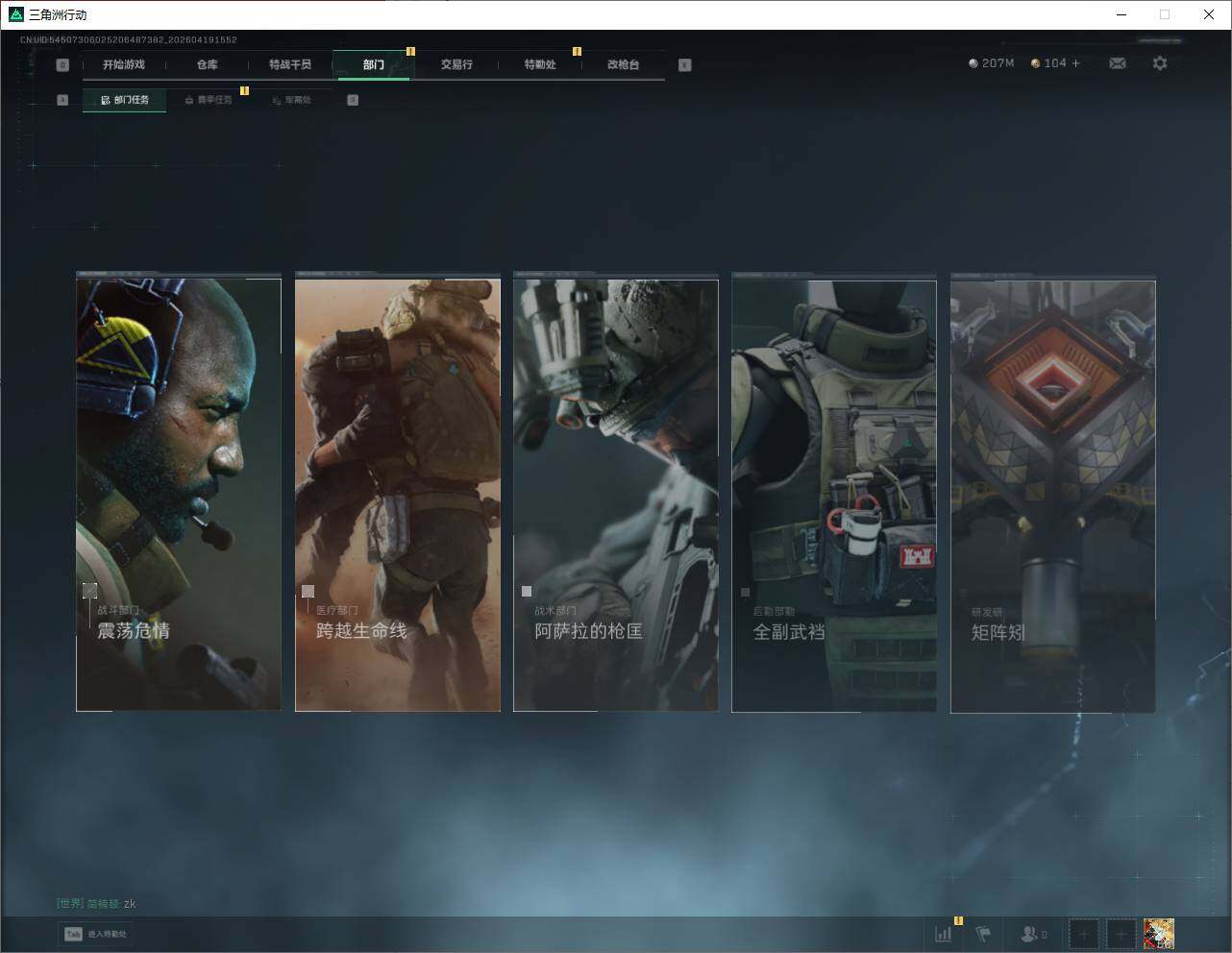1232x953 pixels.
Task: Add teammate in first empty squad slot
Action: pyautogui.click(x=1083, y=933)
